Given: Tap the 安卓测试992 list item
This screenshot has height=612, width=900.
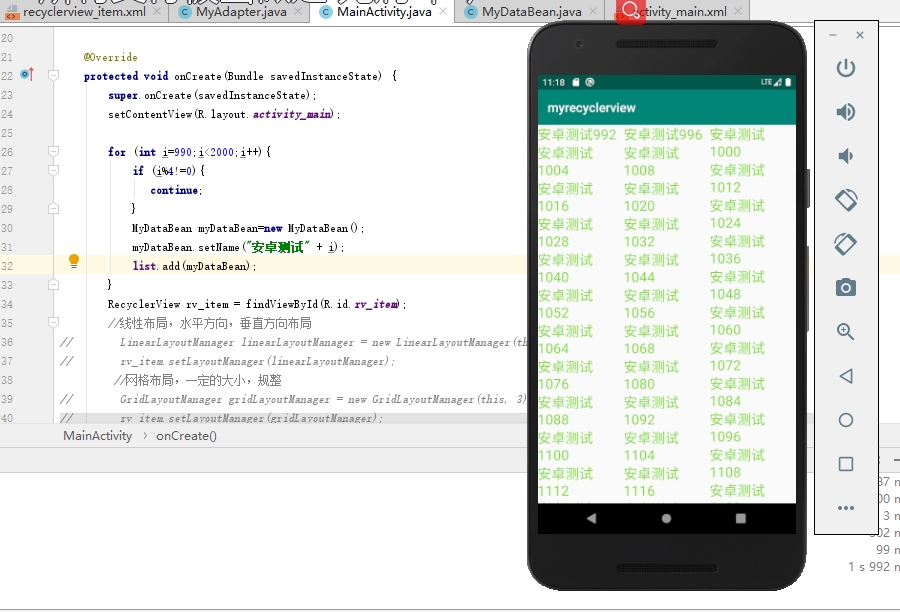Looking at the screenshot, I should 577,135.
